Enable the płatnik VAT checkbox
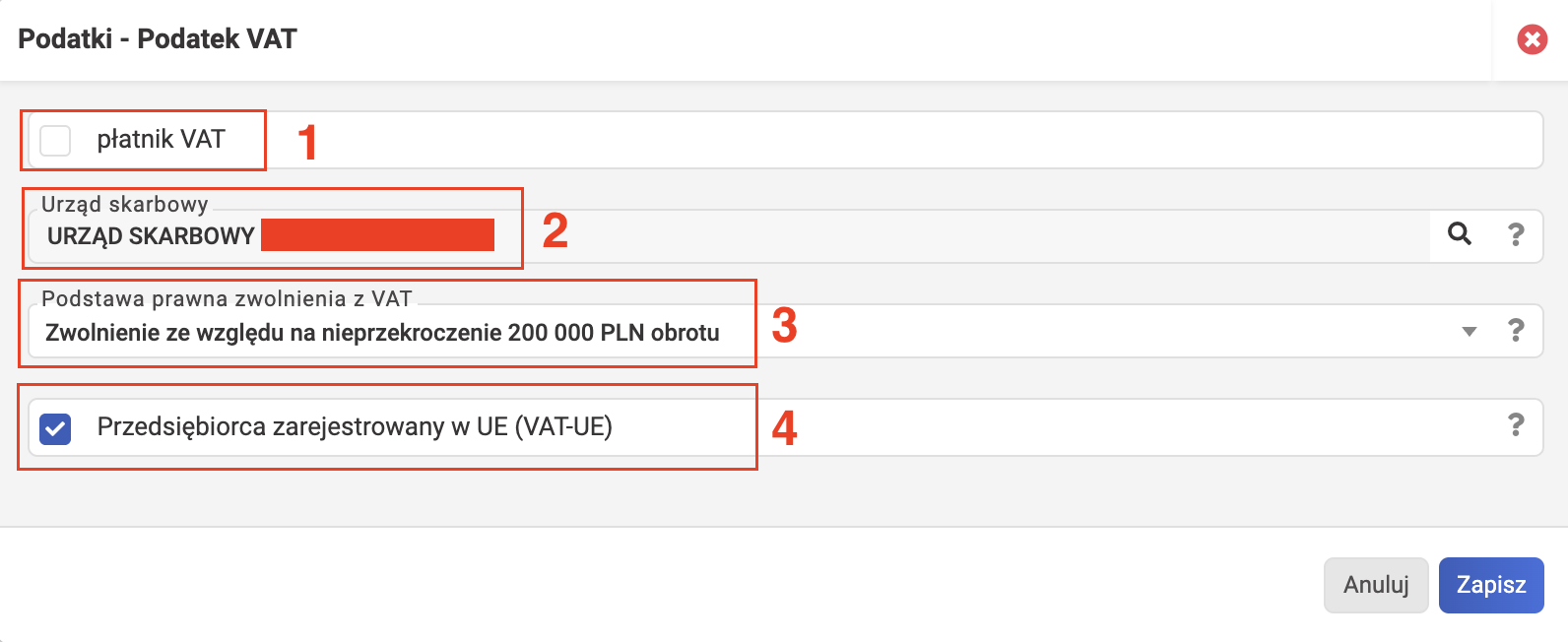1568x642 pixels. [x=55, y=140]
